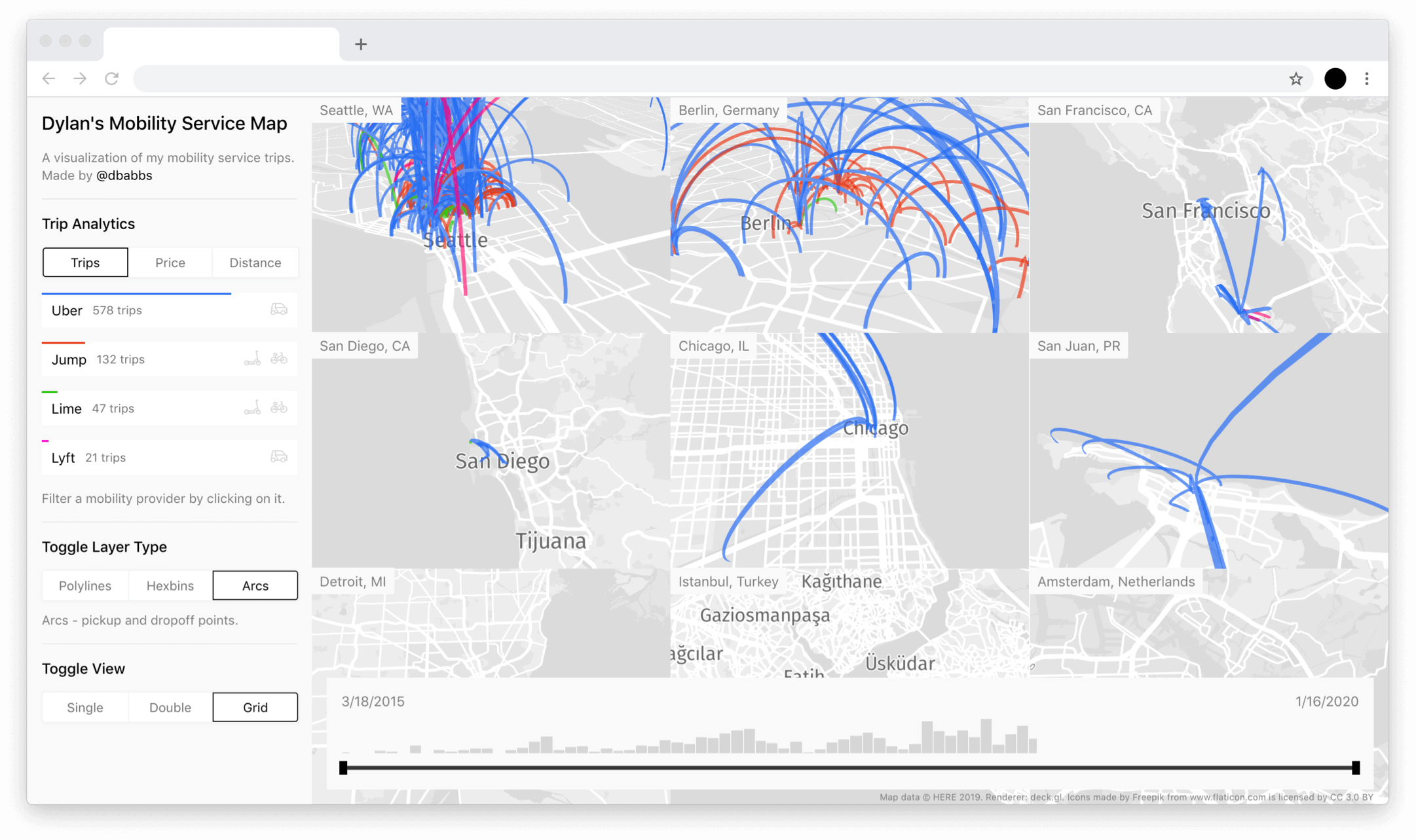The height and width of the screenshot is (840, 1416).
Task: Click the 1/16/2020 end date label
Action: click(x=1327, y=701)
